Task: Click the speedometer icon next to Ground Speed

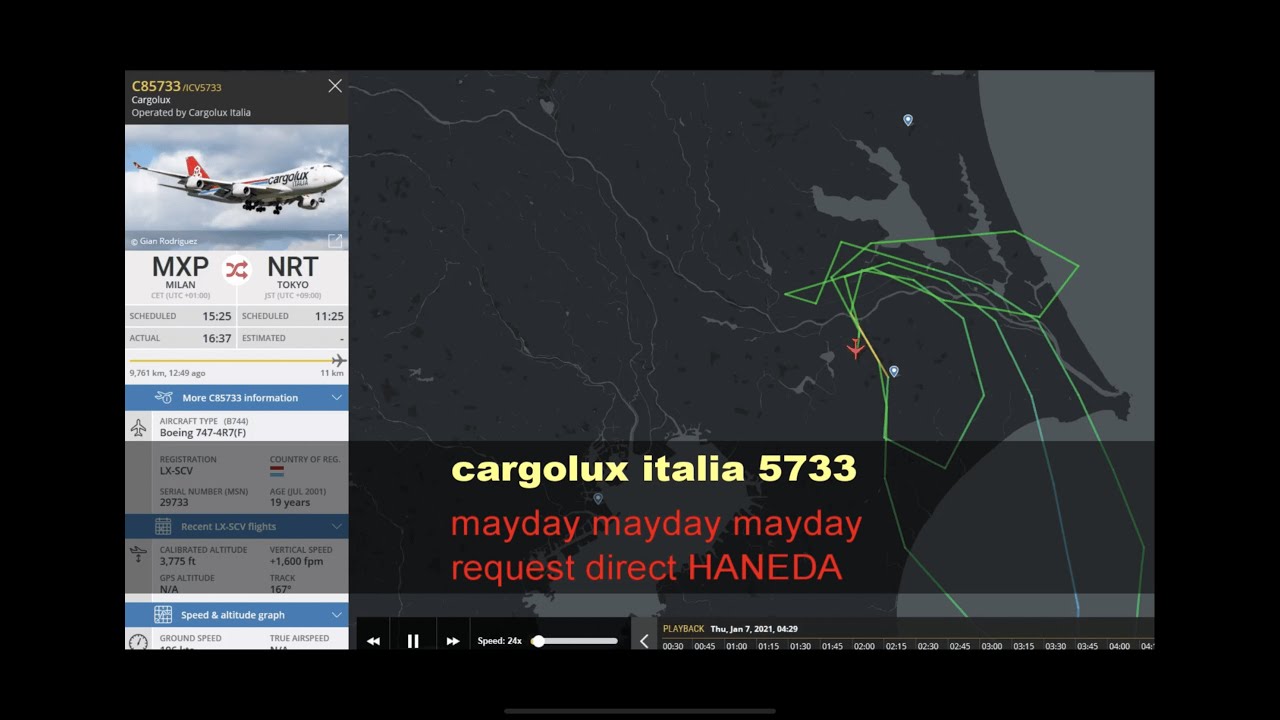Action: point(138,641)
